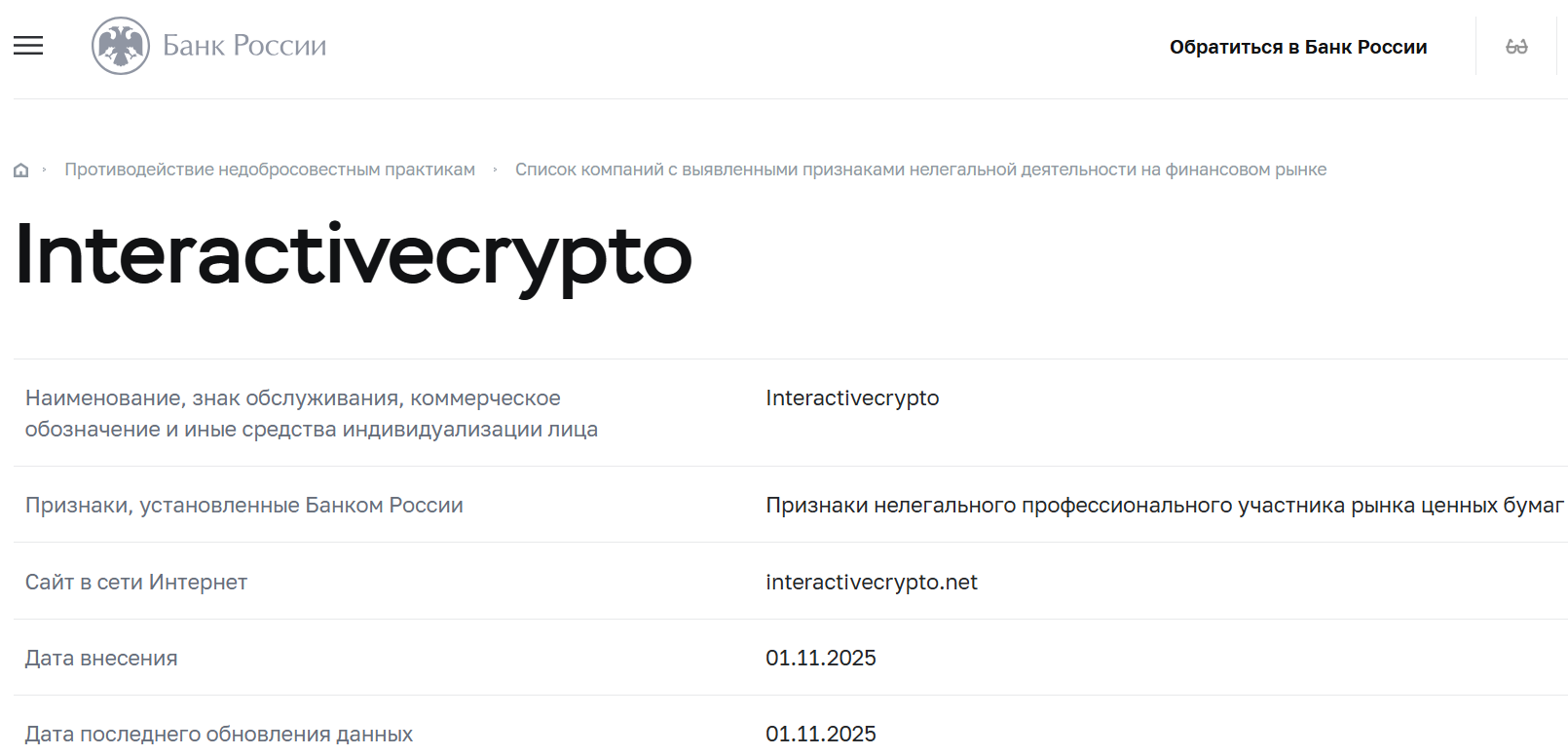Screen dimensions: 1568x756
Task: Open breadcrumb 'Противодействие недобросовестным практикам'
Action: point(270,169)
